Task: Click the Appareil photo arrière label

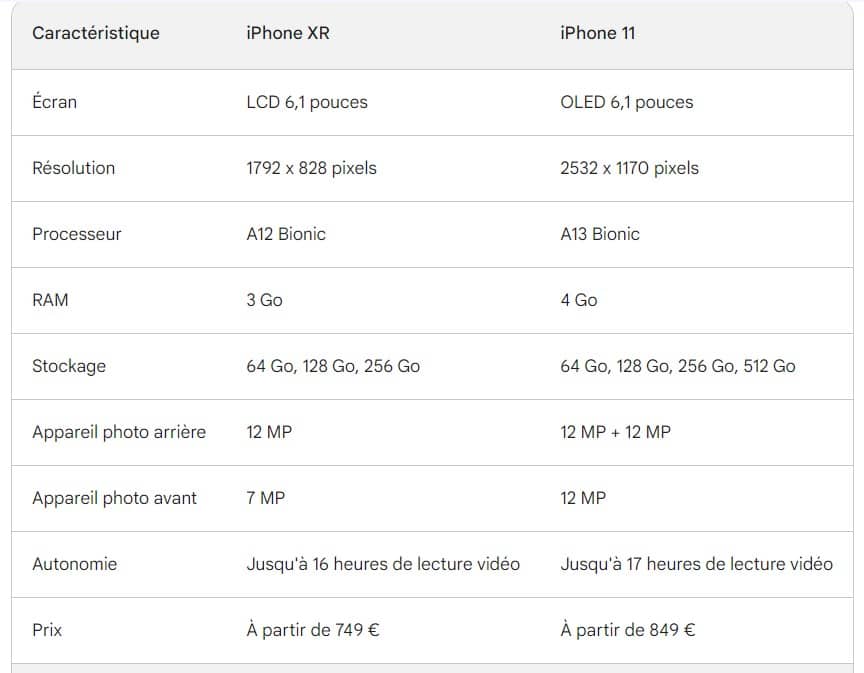Action: point(119,432)
